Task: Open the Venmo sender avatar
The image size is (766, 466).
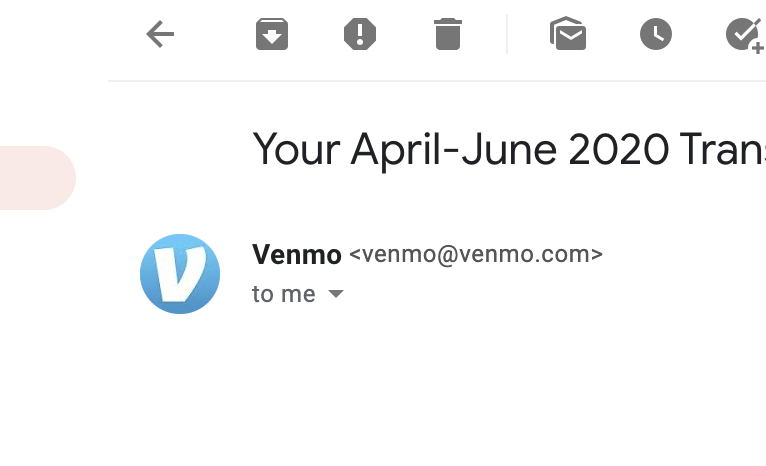Action: 180,274
